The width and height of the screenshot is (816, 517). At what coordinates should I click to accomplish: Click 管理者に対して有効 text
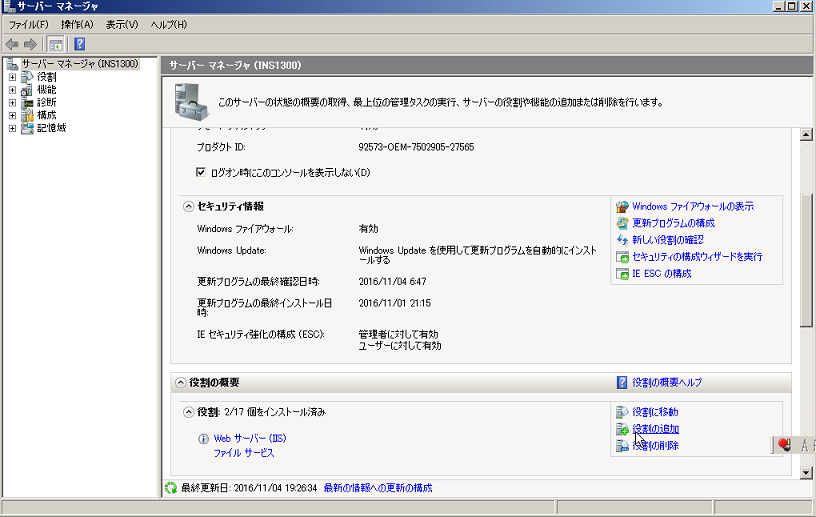coord(398,334)
